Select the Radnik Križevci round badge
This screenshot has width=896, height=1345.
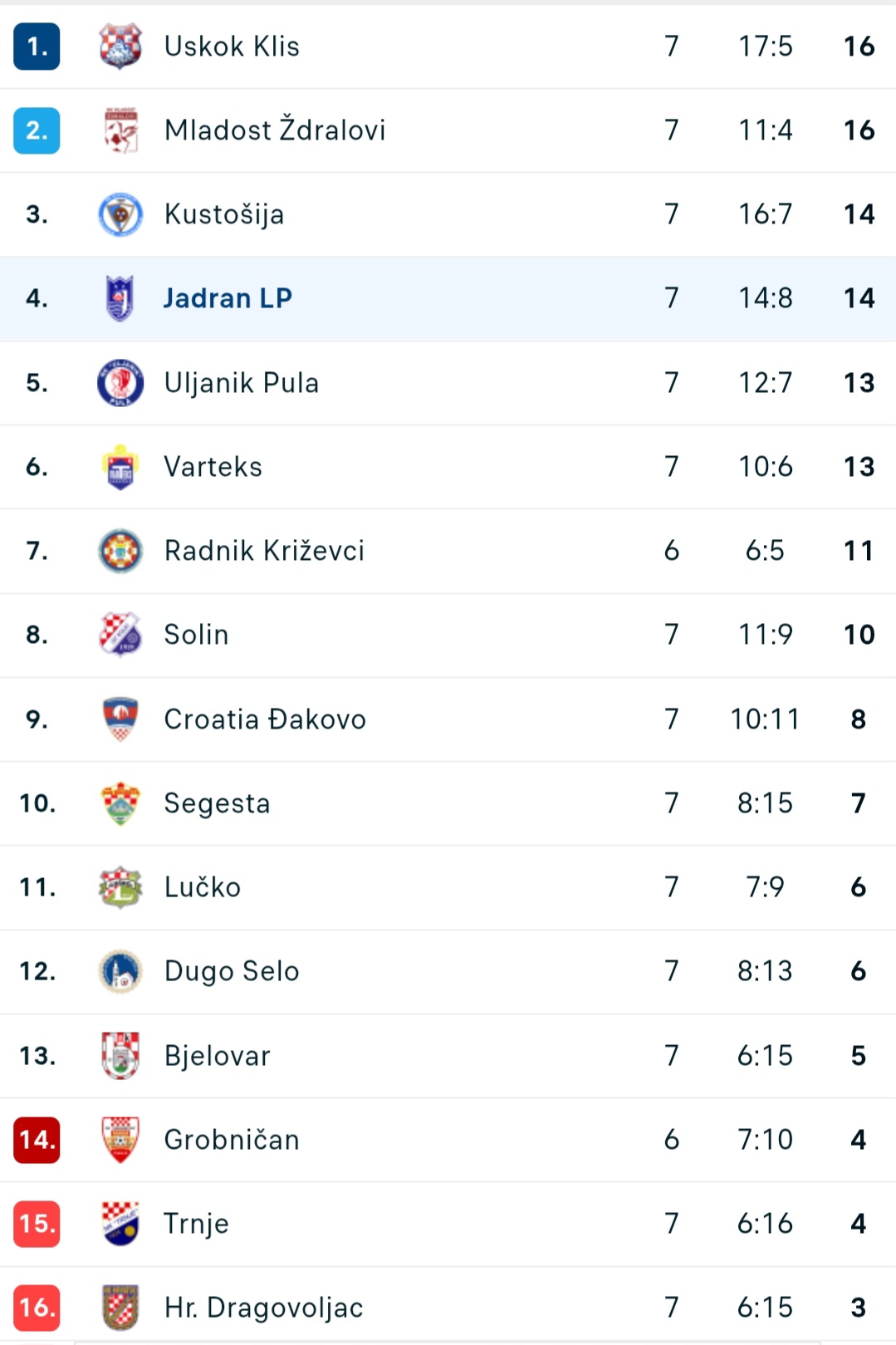[120, 551]
